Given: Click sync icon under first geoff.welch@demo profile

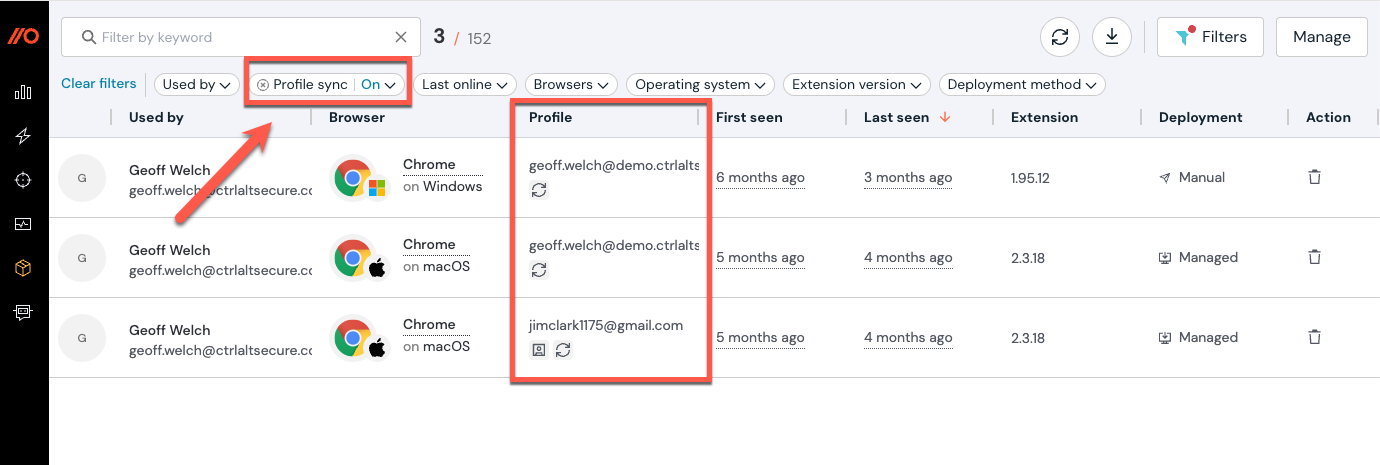Looking at the screenshot, I should point(539,190).
